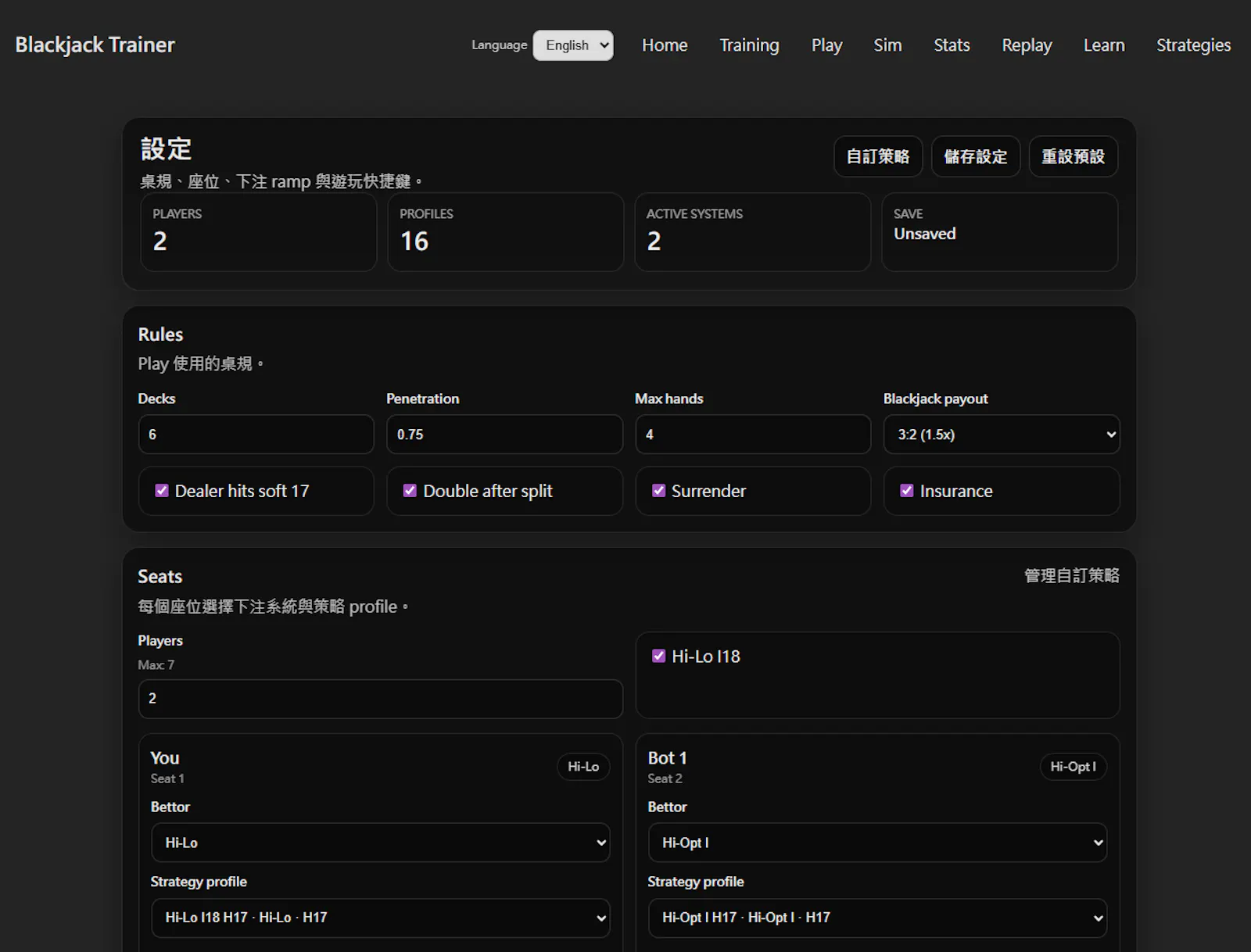Open the Language dropdown
The image size is (1251, 952).
[x=573, y=45]
